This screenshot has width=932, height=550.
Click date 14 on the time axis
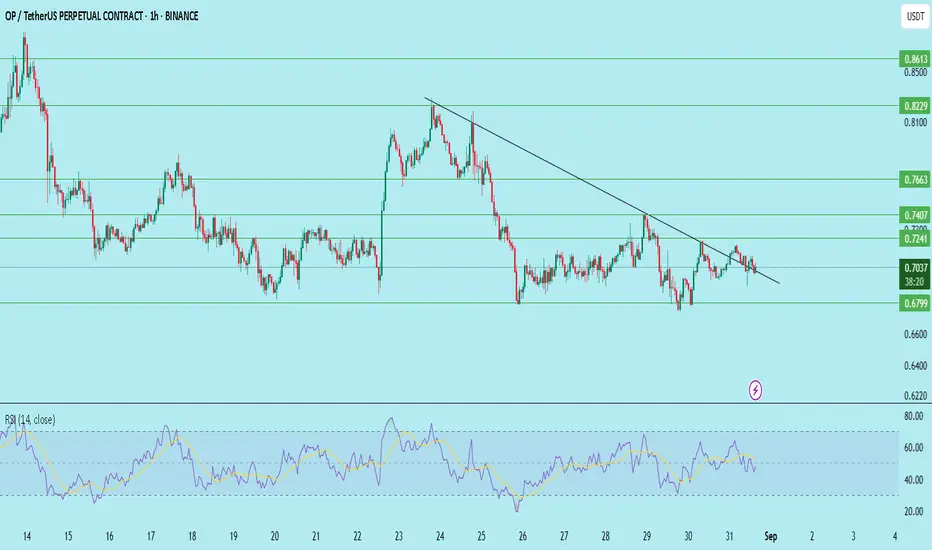point(27,536)
